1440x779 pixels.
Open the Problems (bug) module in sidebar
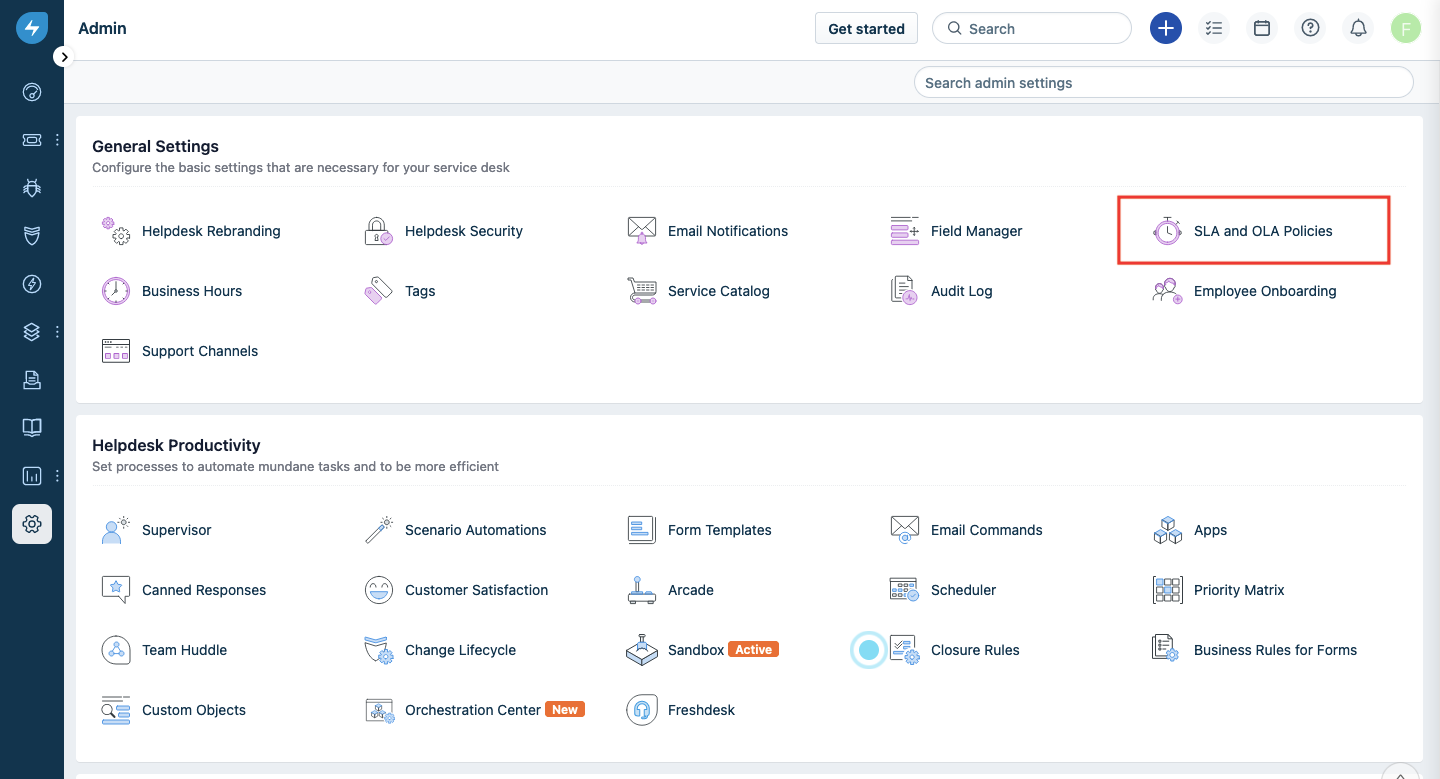click(32, 188)
